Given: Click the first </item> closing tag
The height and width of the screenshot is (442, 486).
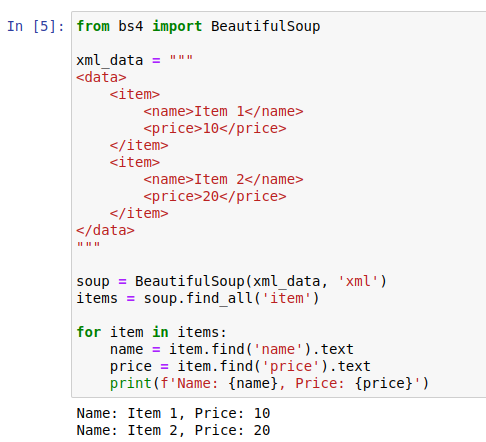Looking at the screenshot, I should click(x=139, y=145).
